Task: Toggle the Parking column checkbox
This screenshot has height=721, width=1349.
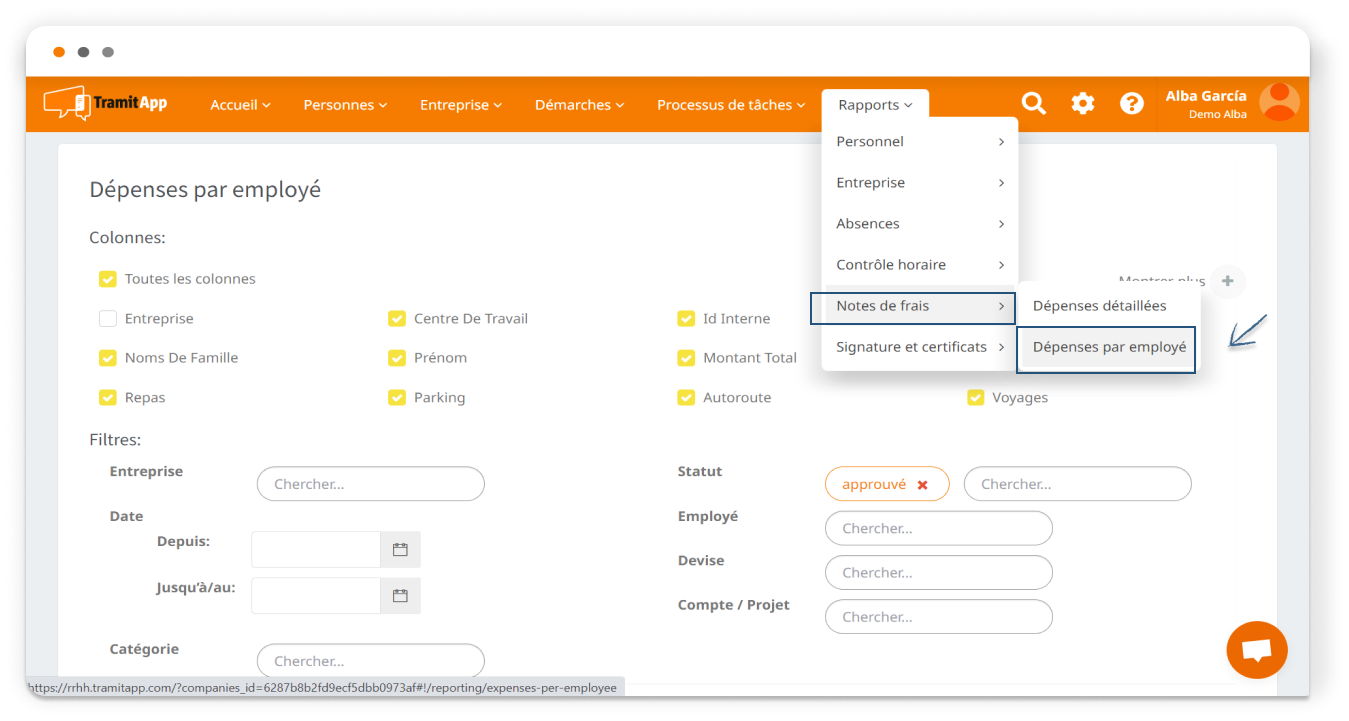Action: click(397, 398)
